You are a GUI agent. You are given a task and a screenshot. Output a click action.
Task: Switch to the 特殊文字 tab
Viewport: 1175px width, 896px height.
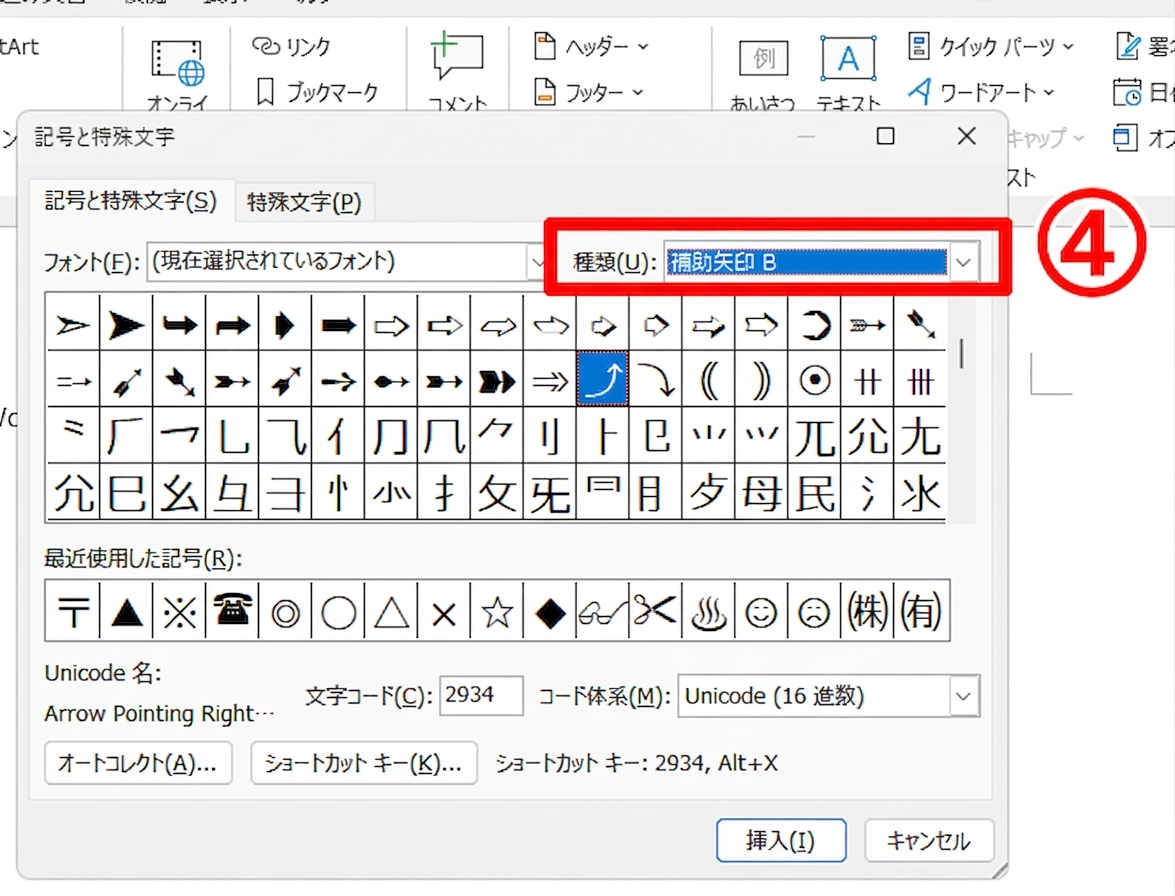(x=304, y=202)
